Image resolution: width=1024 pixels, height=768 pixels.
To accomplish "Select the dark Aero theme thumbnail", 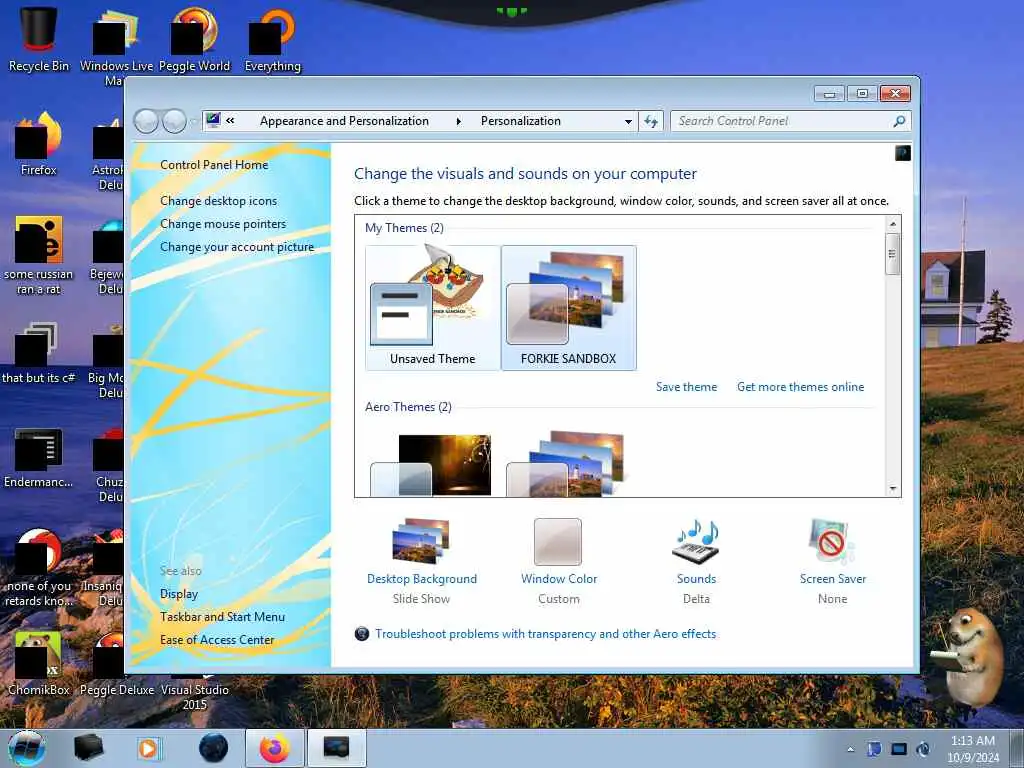I will pos(431,464).
